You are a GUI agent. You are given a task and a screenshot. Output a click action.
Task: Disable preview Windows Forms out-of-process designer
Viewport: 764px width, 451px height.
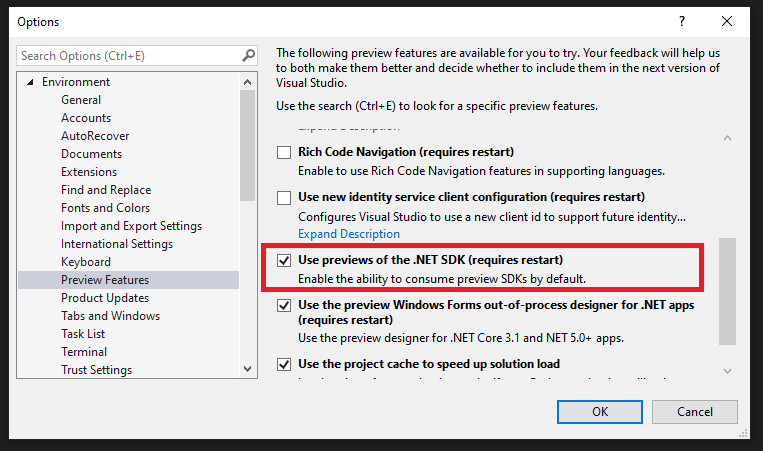[x=284, y=305]
